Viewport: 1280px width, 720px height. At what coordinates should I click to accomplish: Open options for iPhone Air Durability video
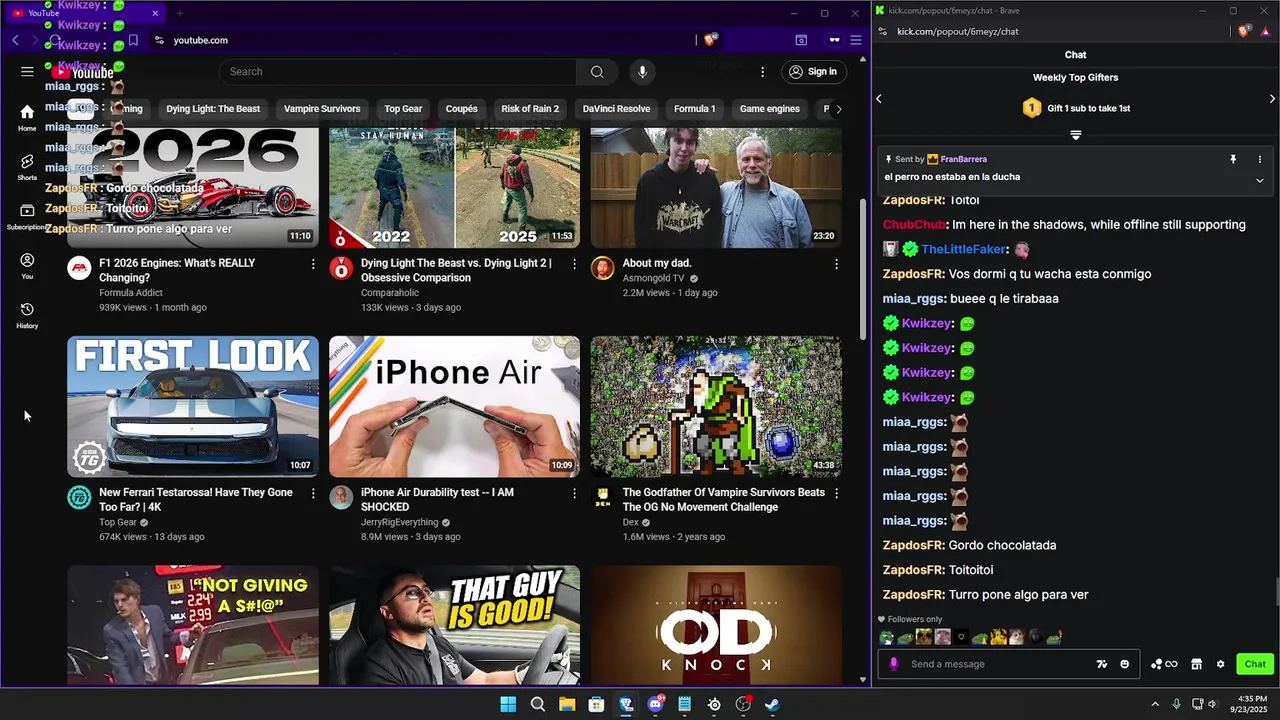coord(574,493)
